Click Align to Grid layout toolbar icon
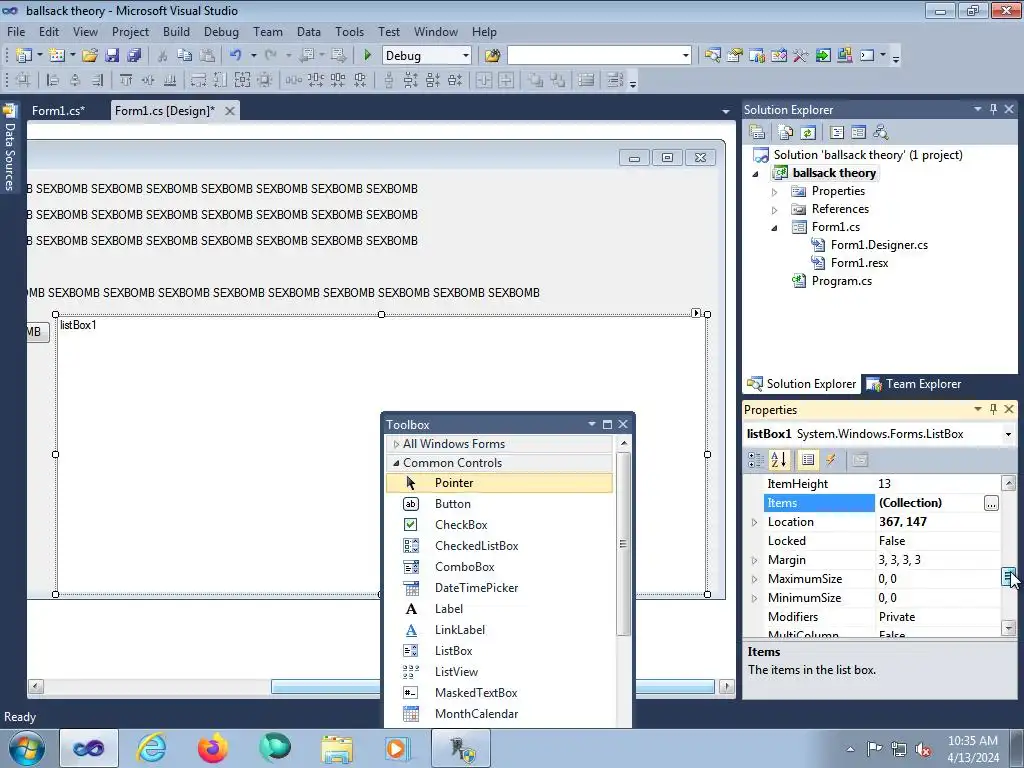 23,80
